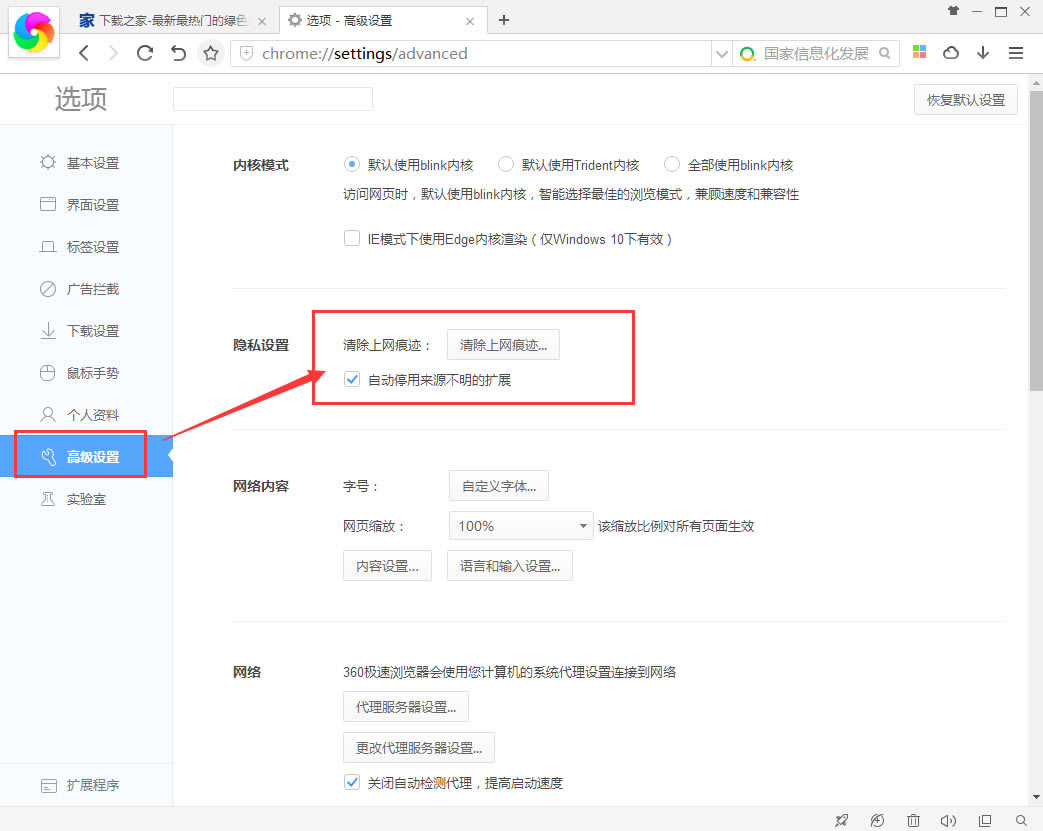Open the downloads arrow icon in toolbar
The image size is (1043, 831).
(983, 53)
